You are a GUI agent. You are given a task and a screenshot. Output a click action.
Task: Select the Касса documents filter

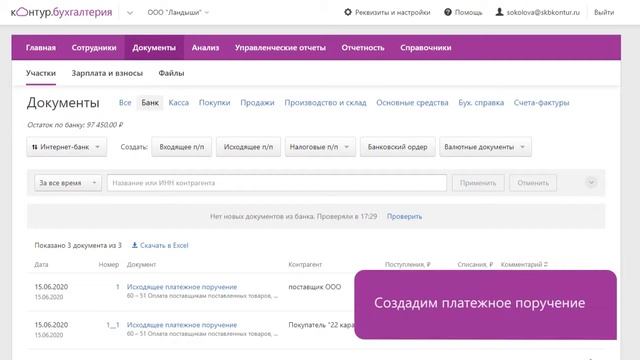178,103
